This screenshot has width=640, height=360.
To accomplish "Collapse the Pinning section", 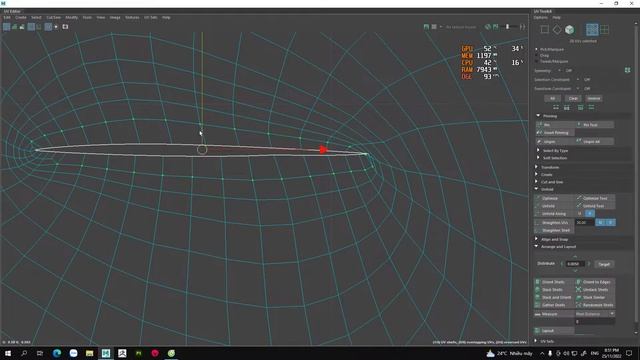I will click(538, 116).
